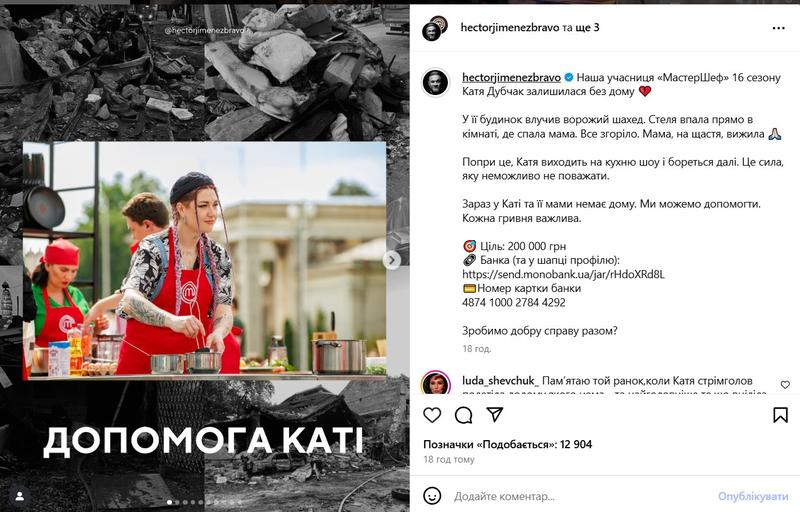Screen dimensions: 800x512
Task: Open the author's avatar beside the caption
Action: [435, 82]
